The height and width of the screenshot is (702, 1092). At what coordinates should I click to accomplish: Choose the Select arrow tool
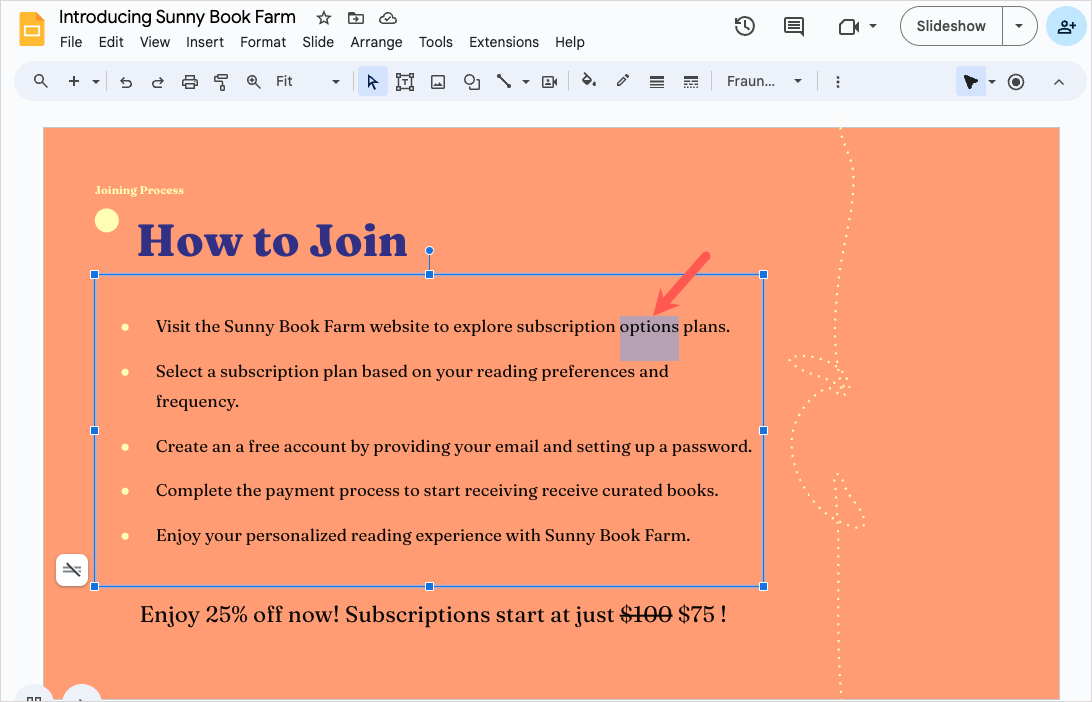click(x=373, y=82)
